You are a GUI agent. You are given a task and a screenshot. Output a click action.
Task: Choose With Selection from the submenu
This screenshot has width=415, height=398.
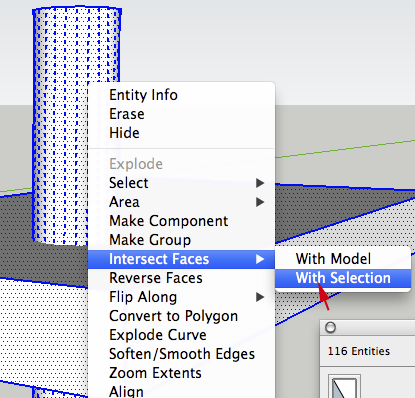[343, 278]
